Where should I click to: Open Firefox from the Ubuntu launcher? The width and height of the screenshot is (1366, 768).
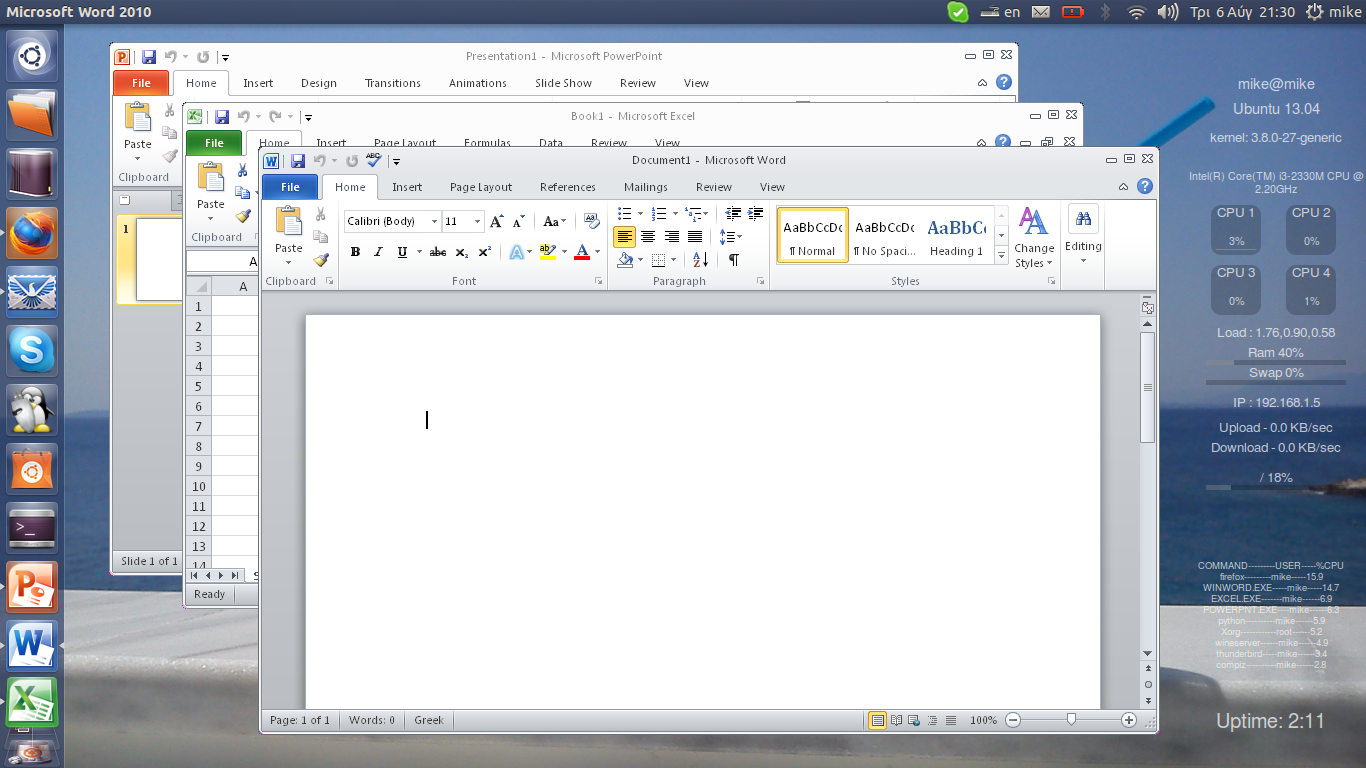[33, 234]
